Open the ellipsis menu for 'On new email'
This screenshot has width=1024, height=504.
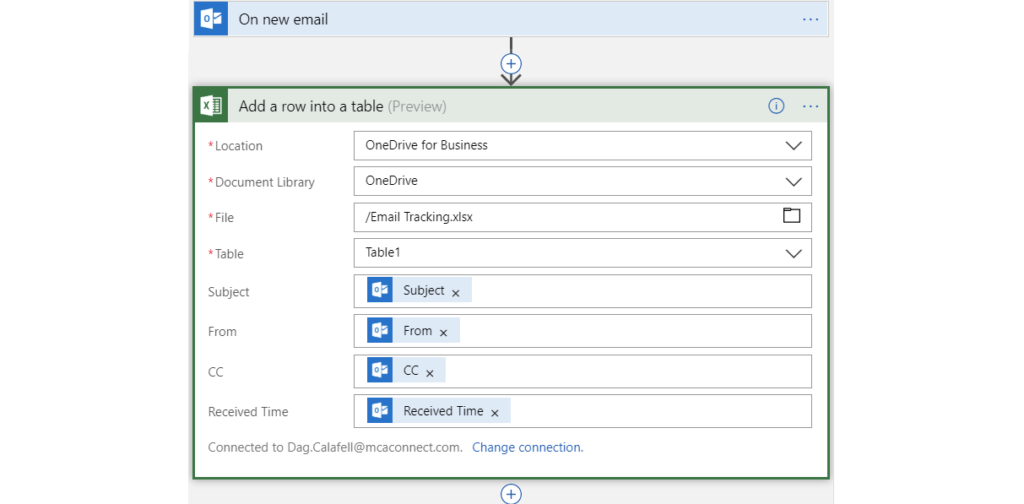[x=810, y=20]
